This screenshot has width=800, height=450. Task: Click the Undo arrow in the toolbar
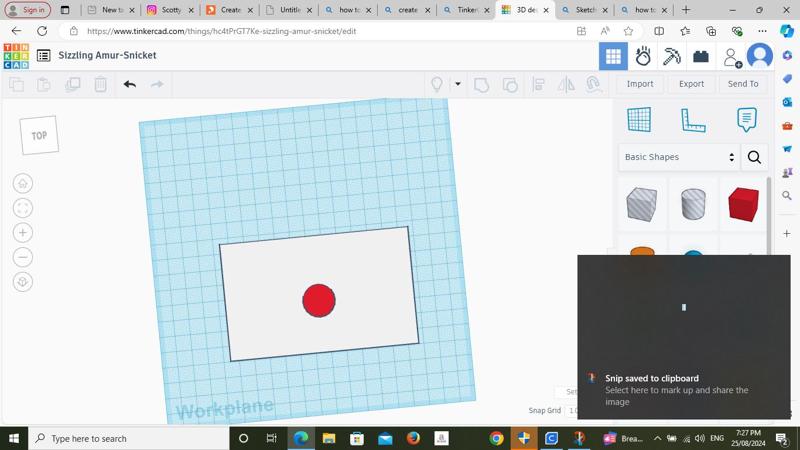click(129, 84)
